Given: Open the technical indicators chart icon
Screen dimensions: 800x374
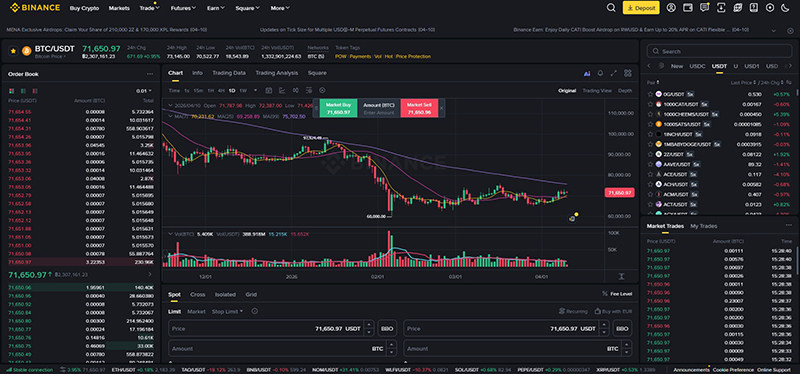Looking at the screenshot, I should (282, 90).
